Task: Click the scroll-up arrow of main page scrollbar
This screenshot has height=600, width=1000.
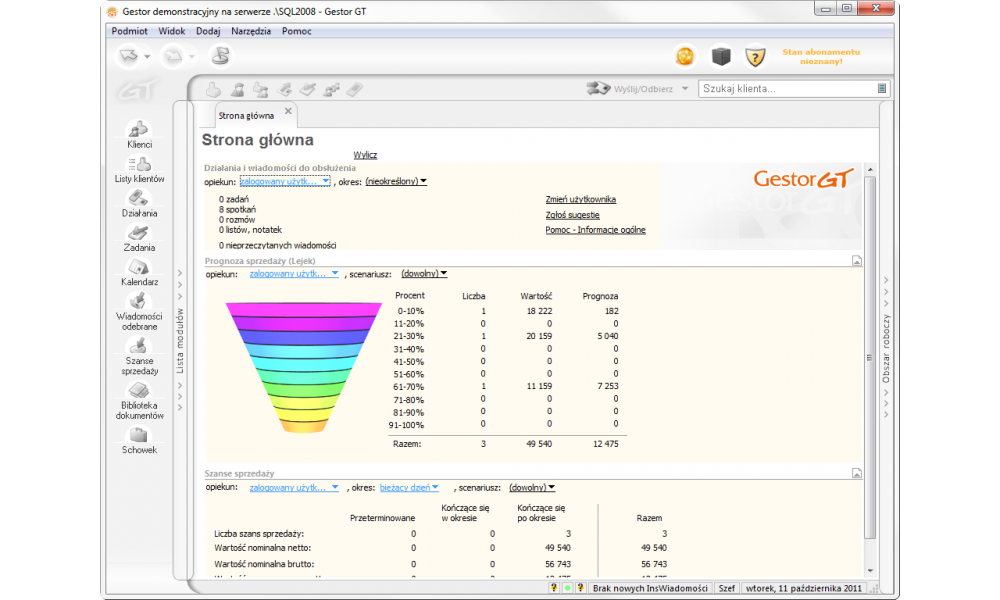Action: click(870, 170)
